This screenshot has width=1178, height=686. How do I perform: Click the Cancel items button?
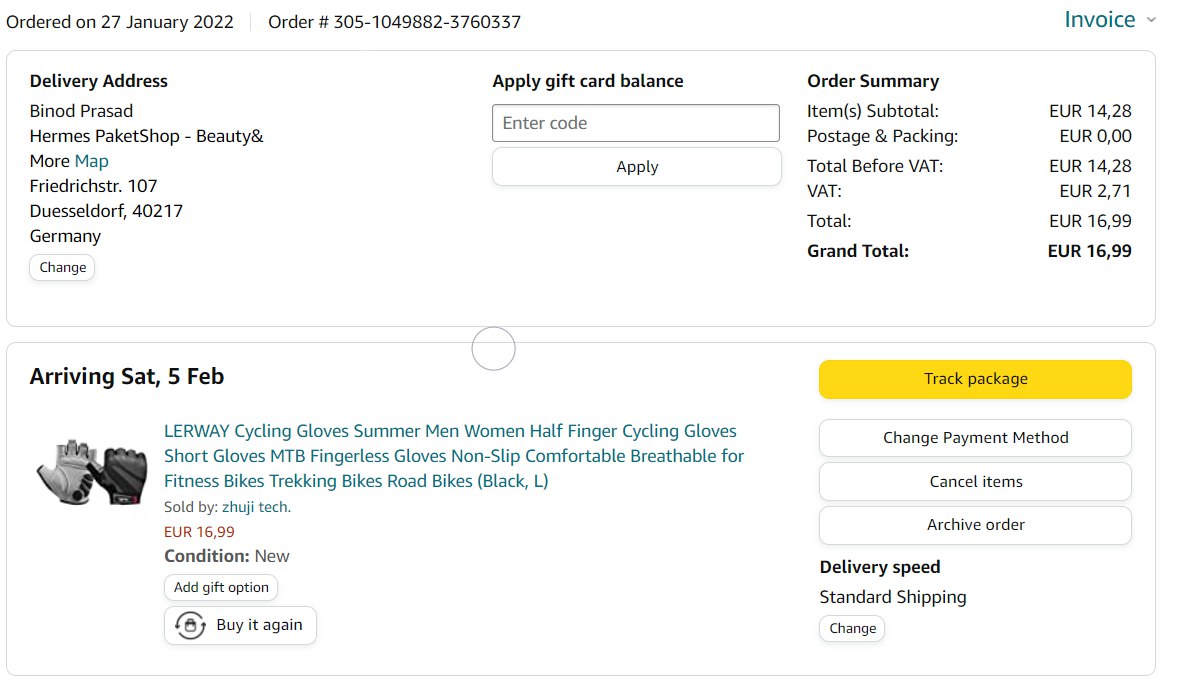pyautogui.click(x=975, y=481)
